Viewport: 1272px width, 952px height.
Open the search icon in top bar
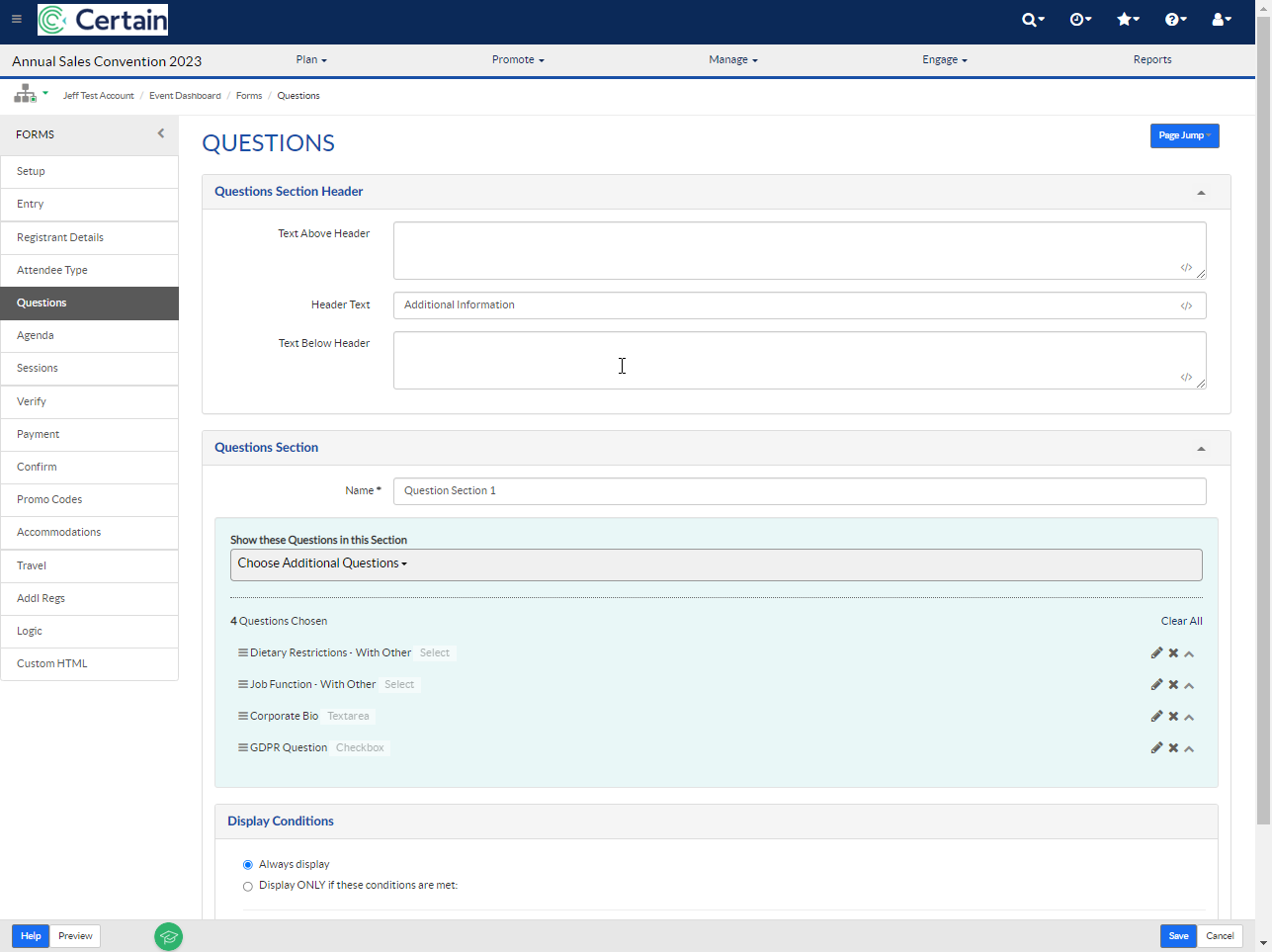click(x=1033, y=20)
